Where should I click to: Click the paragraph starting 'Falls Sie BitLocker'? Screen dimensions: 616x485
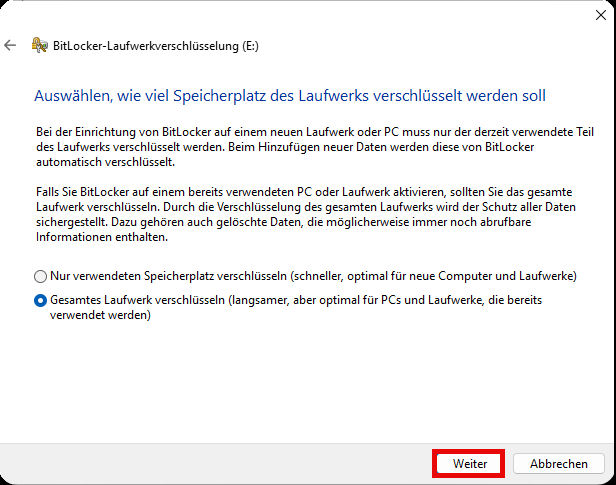(306, 214)
